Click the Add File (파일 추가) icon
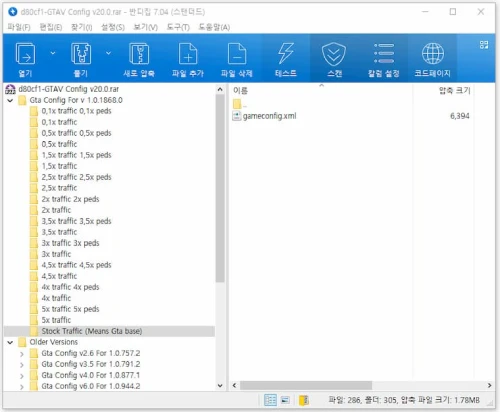The height and width of the screenshot is (412, 500). (188, 53)
